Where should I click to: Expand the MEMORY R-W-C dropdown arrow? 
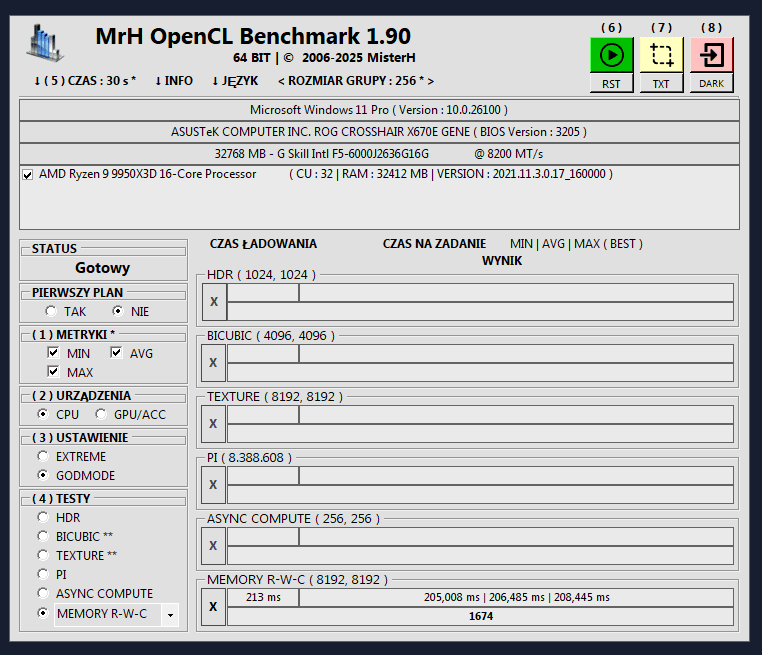click(x=170, y=615)
